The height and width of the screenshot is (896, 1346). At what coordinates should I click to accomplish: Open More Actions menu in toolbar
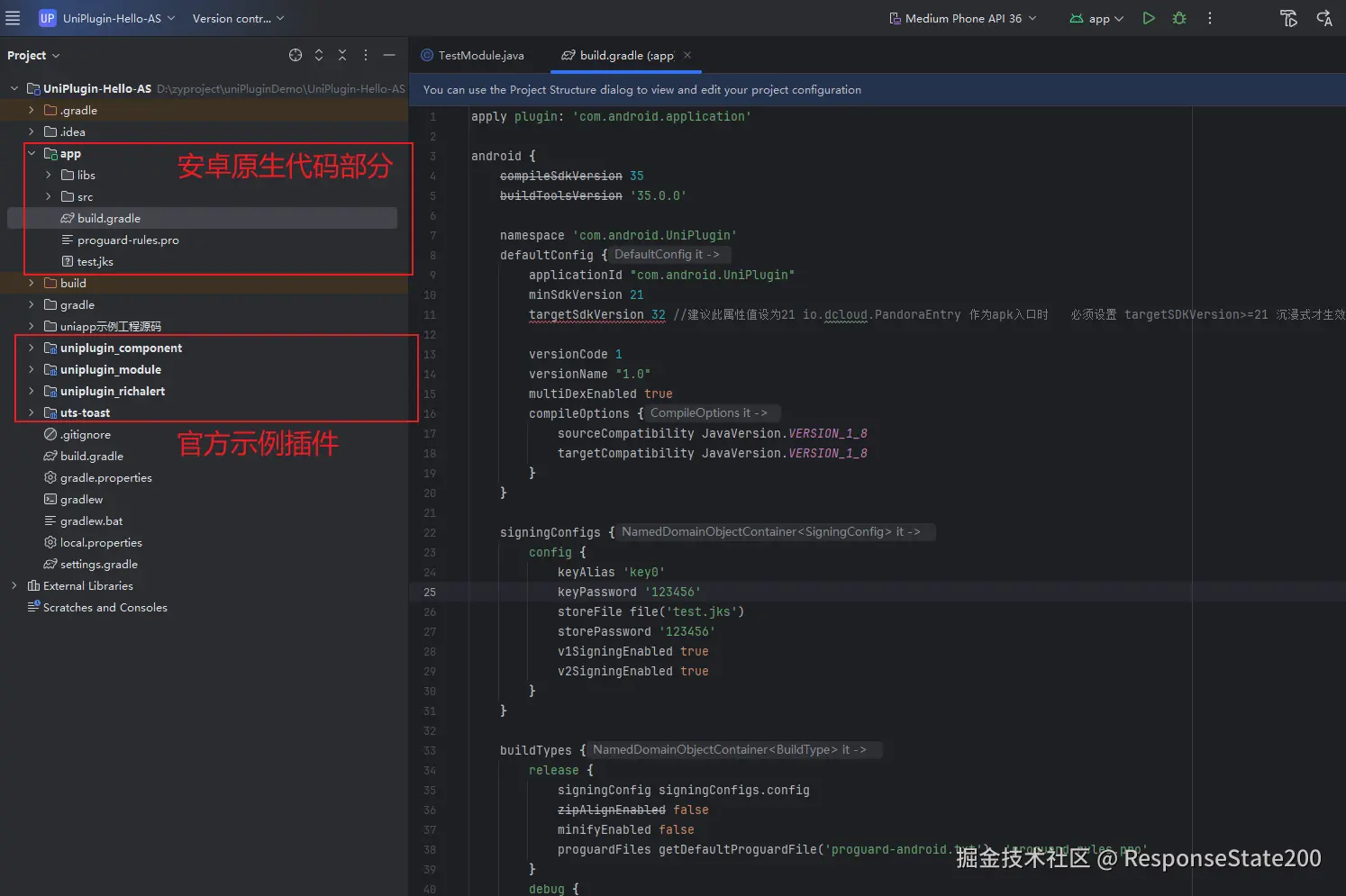1210,18
